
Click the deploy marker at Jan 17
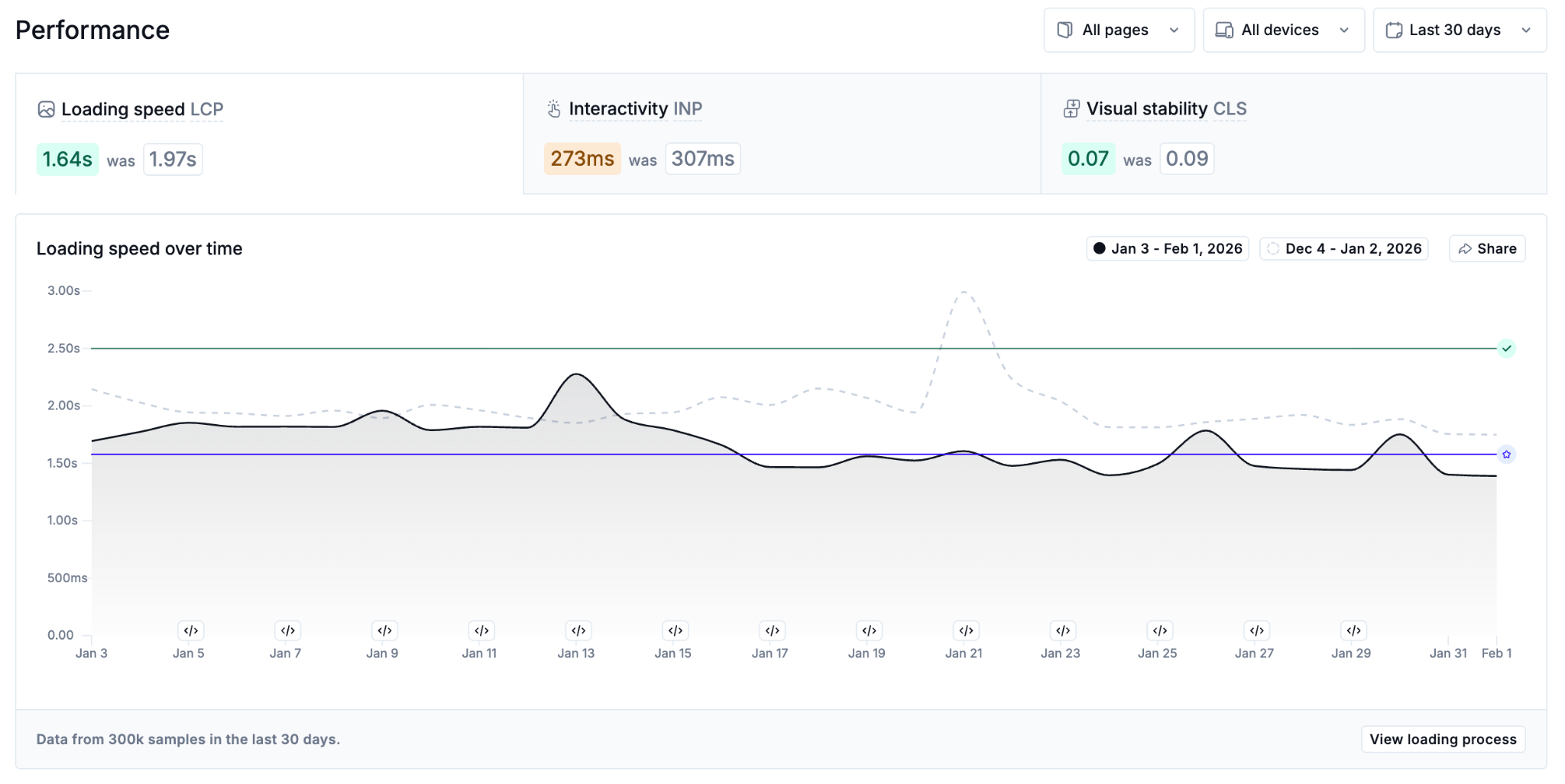click(x=772, y=630)
